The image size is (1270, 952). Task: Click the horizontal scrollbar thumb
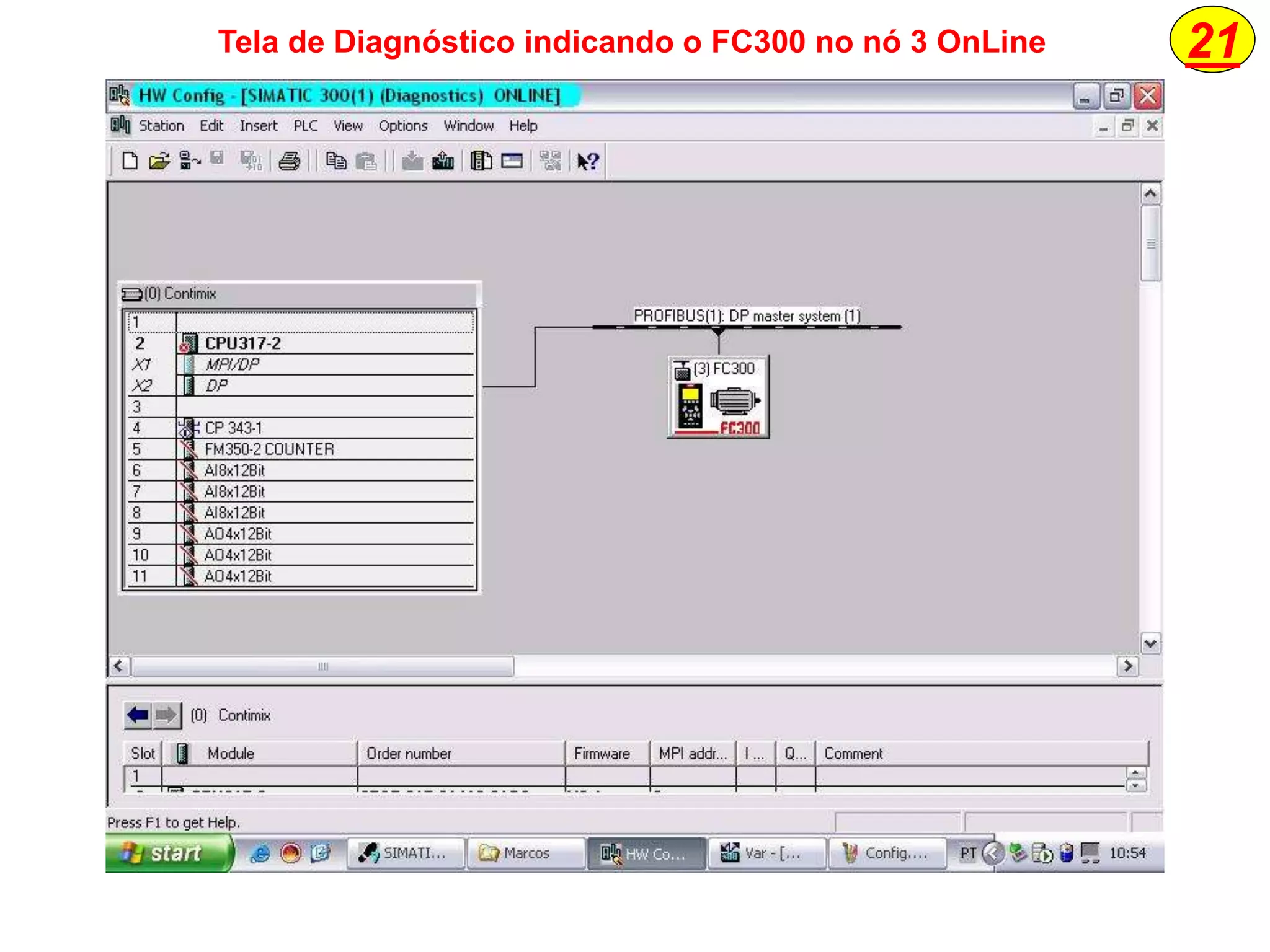point(322,666)
